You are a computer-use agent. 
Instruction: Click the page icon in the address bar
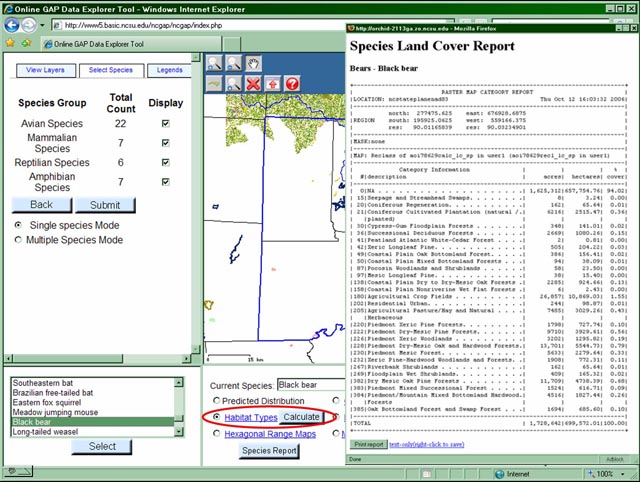click(58, 25)
